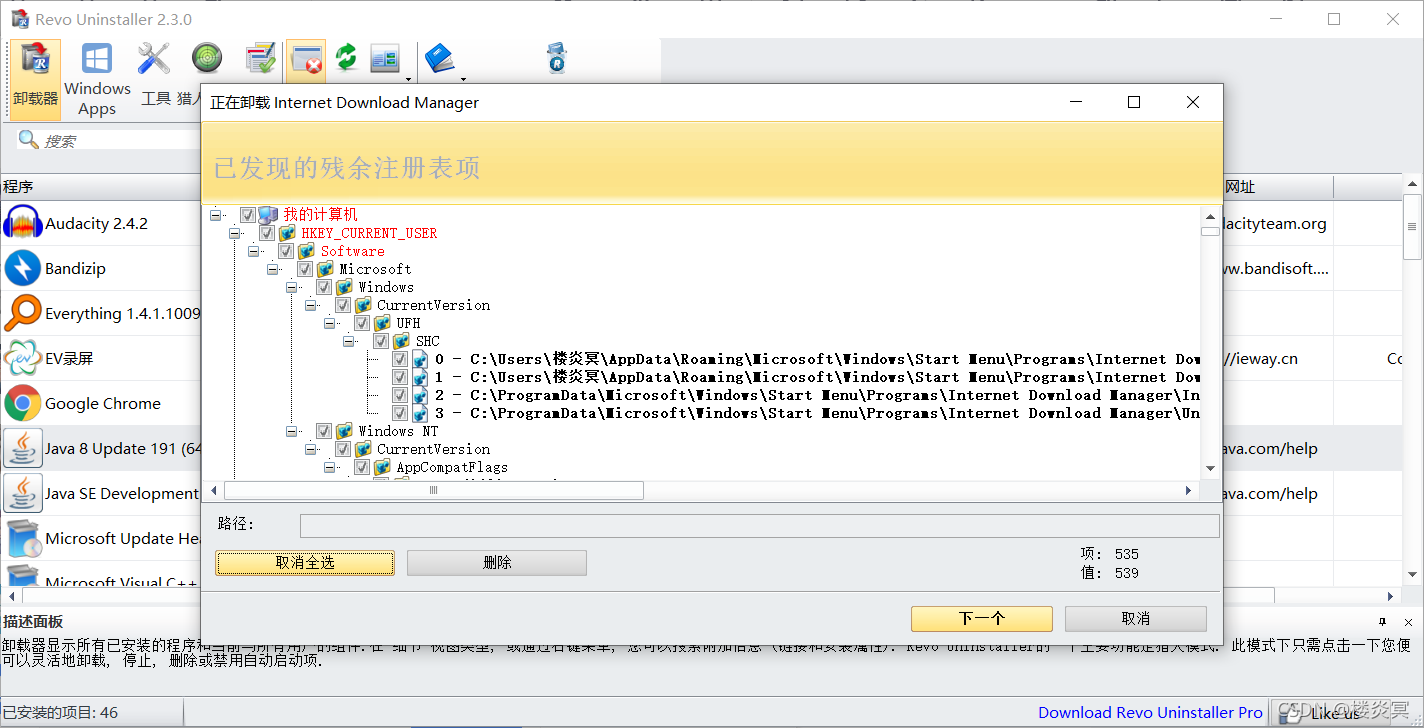Open options via the checklist toolbar icon

[x=260, y=59]
